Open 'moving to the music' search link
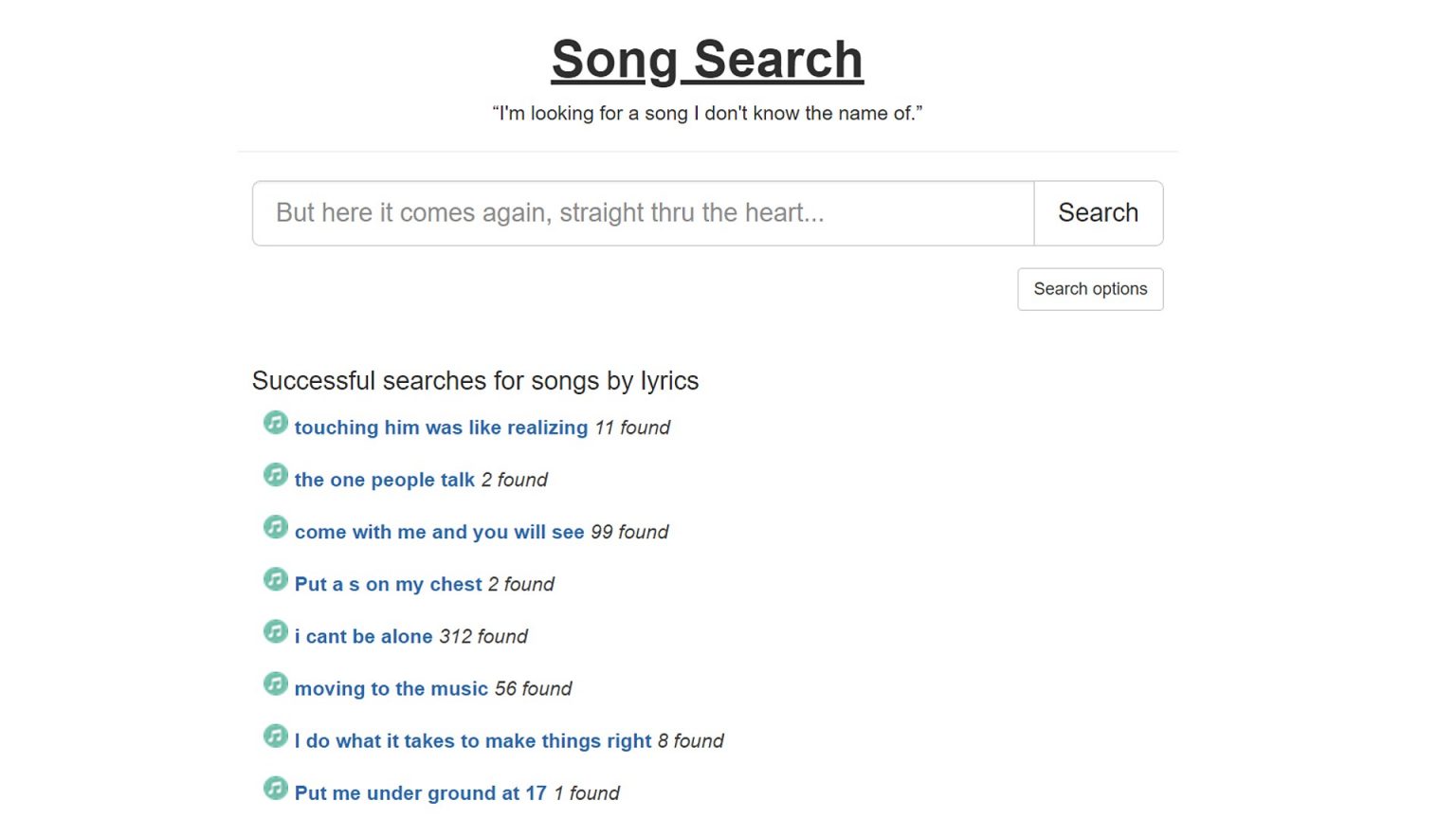Viewport: 1456px width, 819px height. point(391,688)
